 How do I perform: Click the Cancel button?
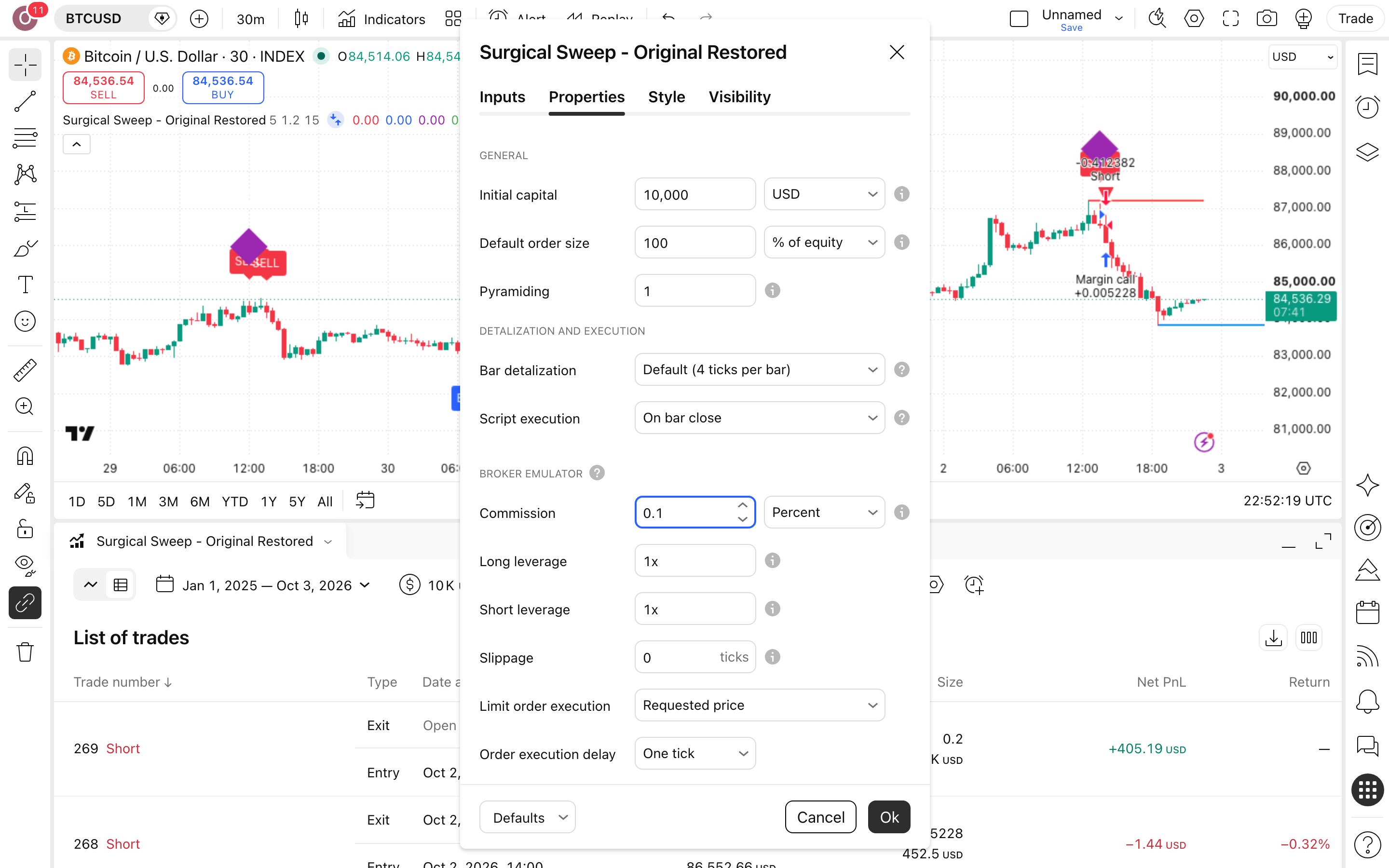(820, 817)
